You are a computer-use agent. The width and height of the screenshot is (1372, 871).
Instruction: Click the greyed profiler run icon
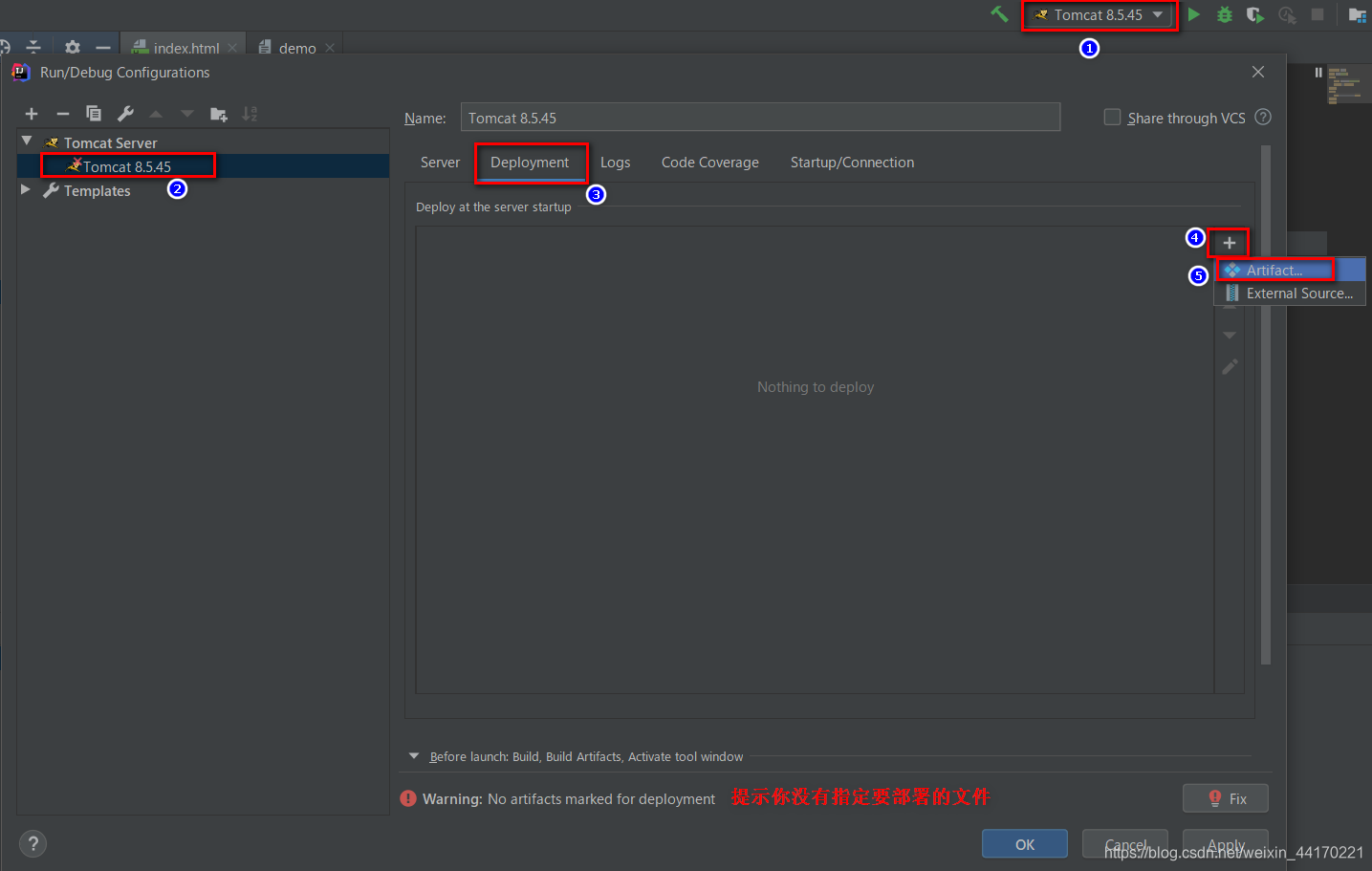click(1287, 14)
